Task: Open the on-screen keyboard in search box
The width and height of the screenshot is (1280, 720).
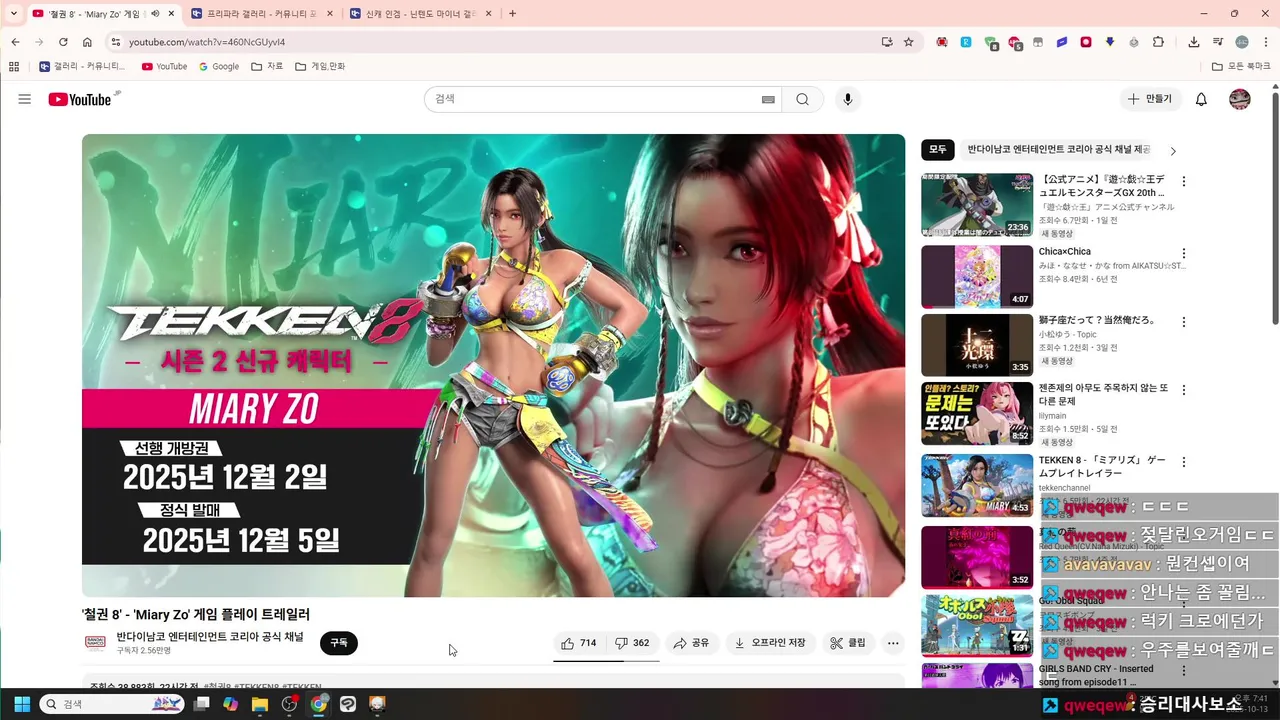Action: pos(768,99)
